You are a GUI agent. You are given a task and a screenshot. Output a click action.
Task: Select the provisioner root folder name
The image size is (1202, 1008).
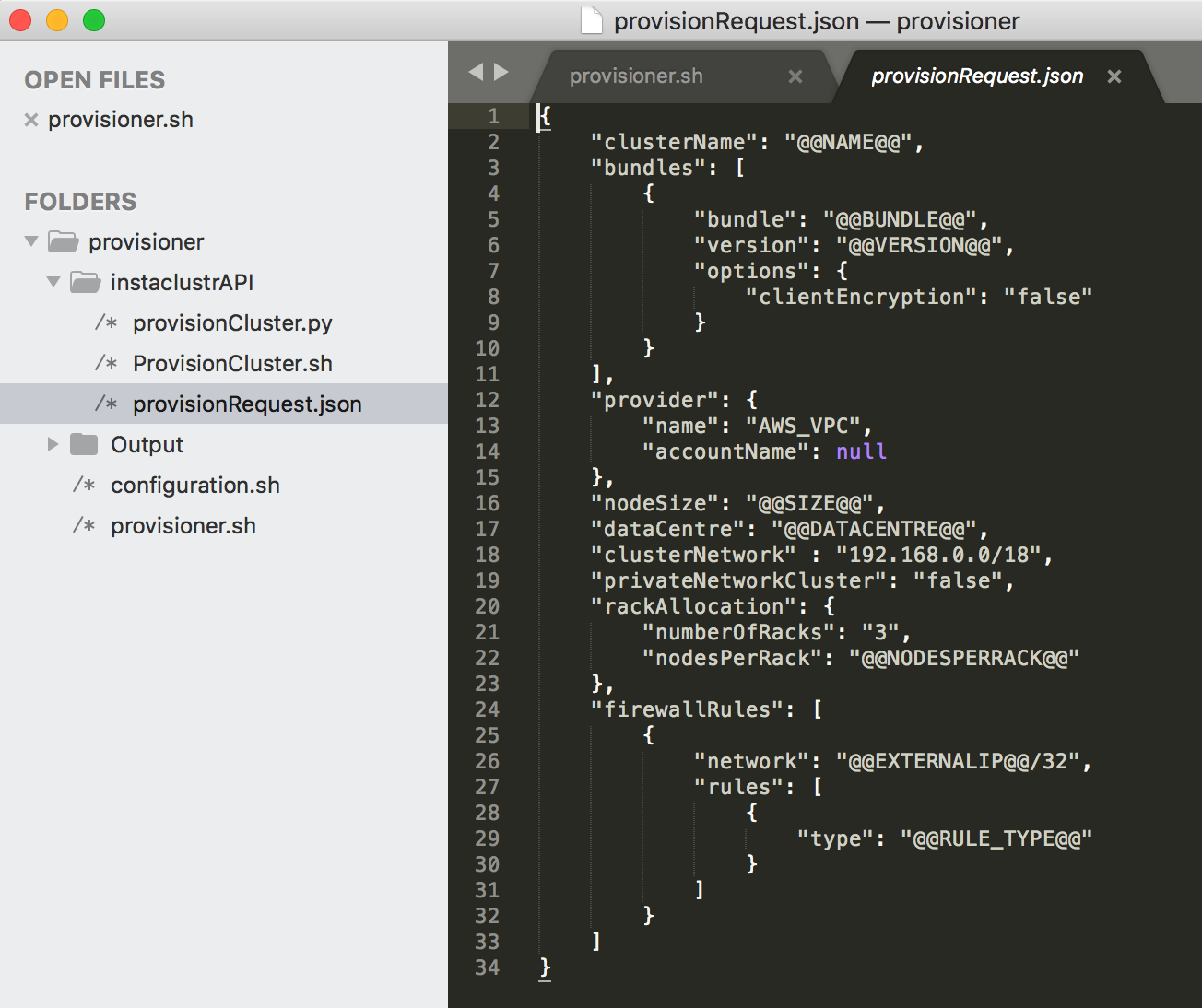click(x=147, y=241)
